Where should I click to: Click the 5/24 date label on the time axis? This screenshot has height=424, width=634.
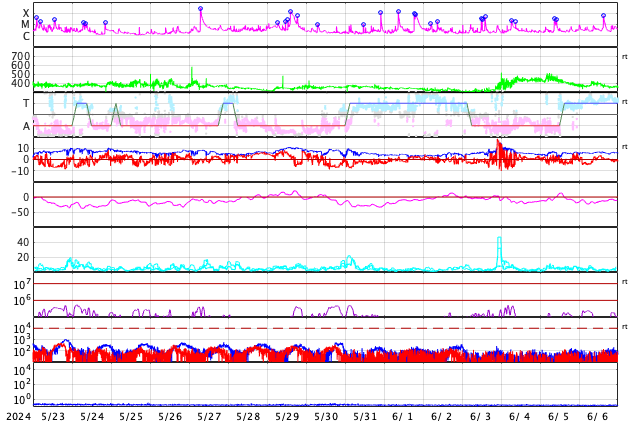(92, 416)
